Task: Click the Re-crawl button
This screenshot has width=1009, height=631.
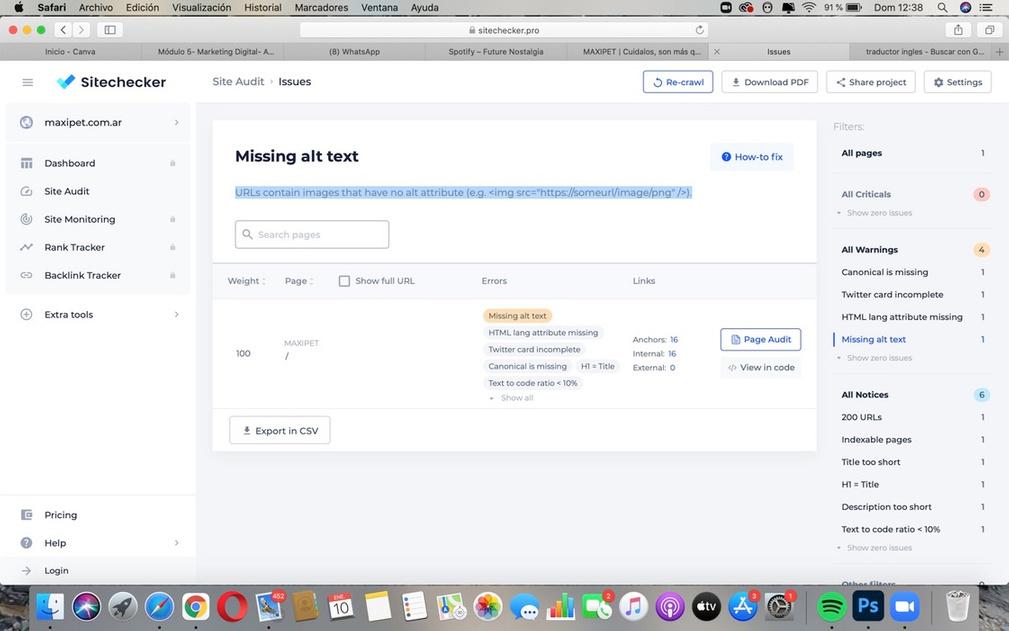Action: coord(678,82)
